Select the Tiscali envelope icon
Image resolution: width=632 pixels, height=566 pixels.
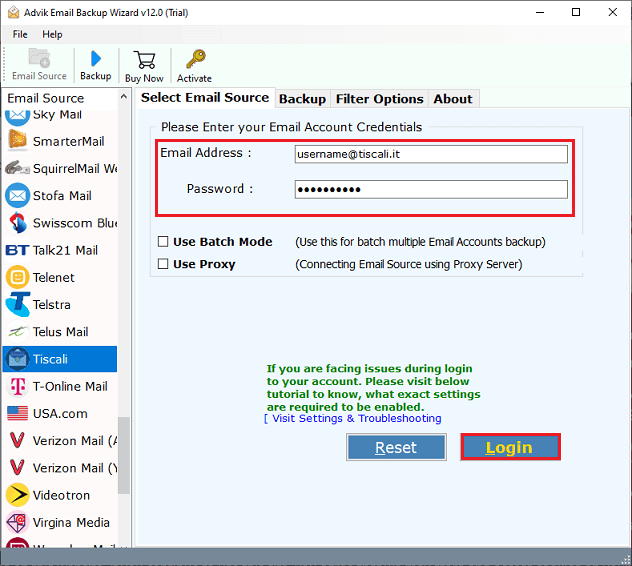[x=17, y=359]
